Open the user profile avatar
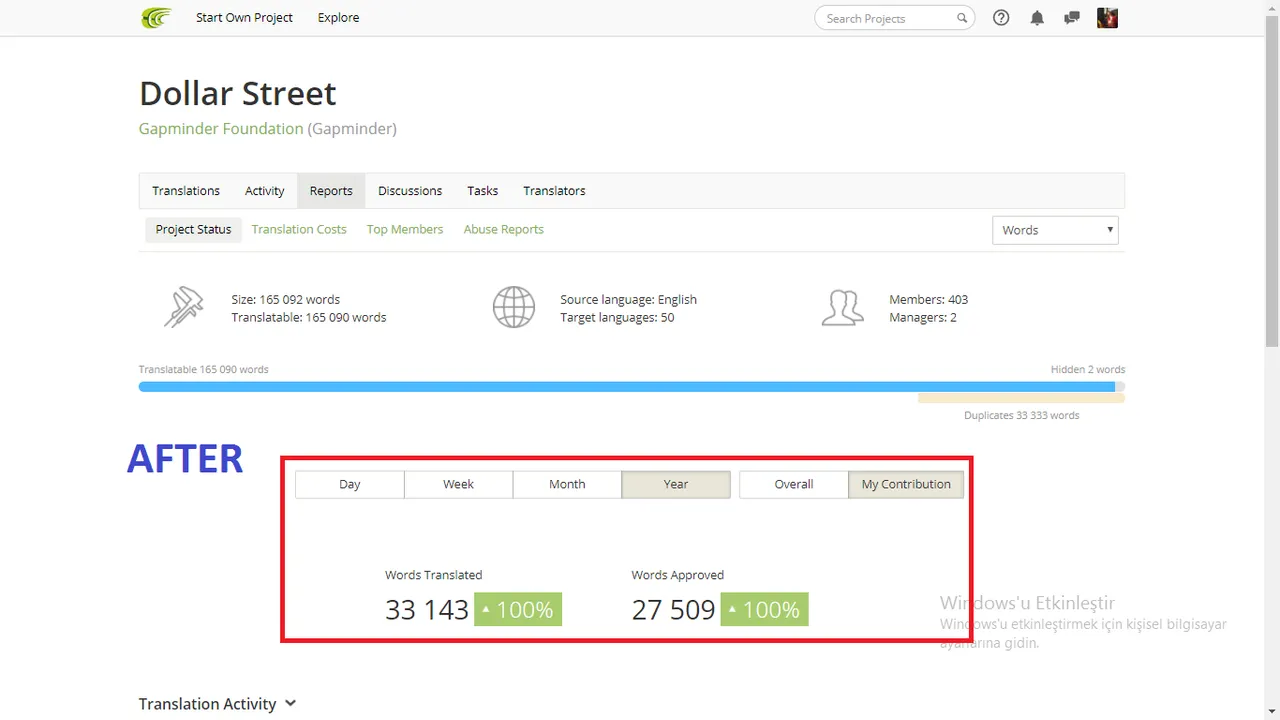The image size is (1280, 720). pos(1107,18)
